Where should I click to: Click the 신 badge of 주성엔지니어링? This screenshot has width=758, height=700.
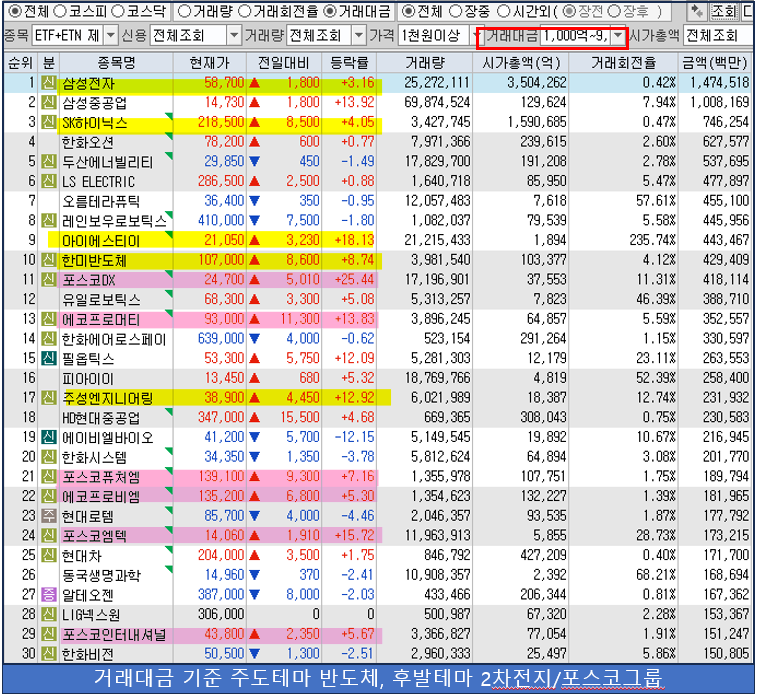pyautogui.click(x=48, y=398)
